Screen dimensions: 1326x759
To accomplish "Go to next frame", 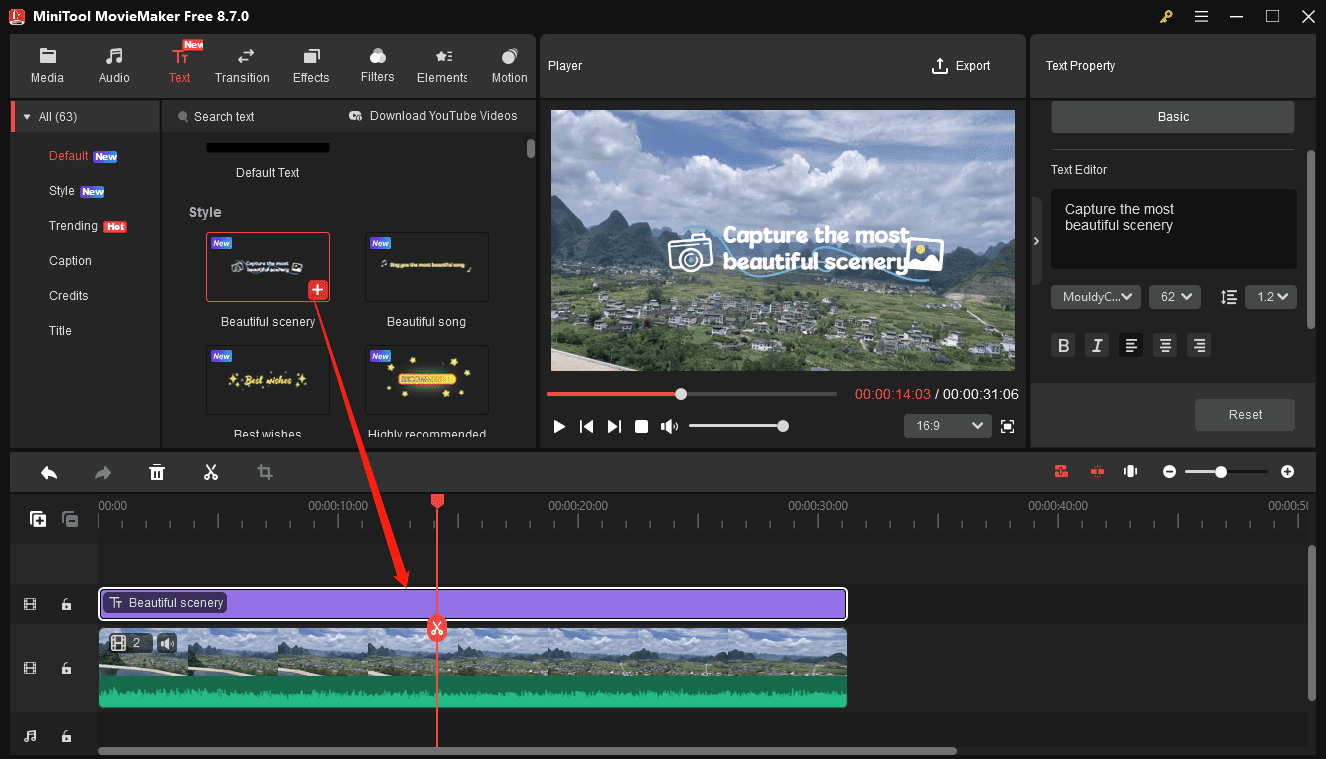I will tap(614, 426).
